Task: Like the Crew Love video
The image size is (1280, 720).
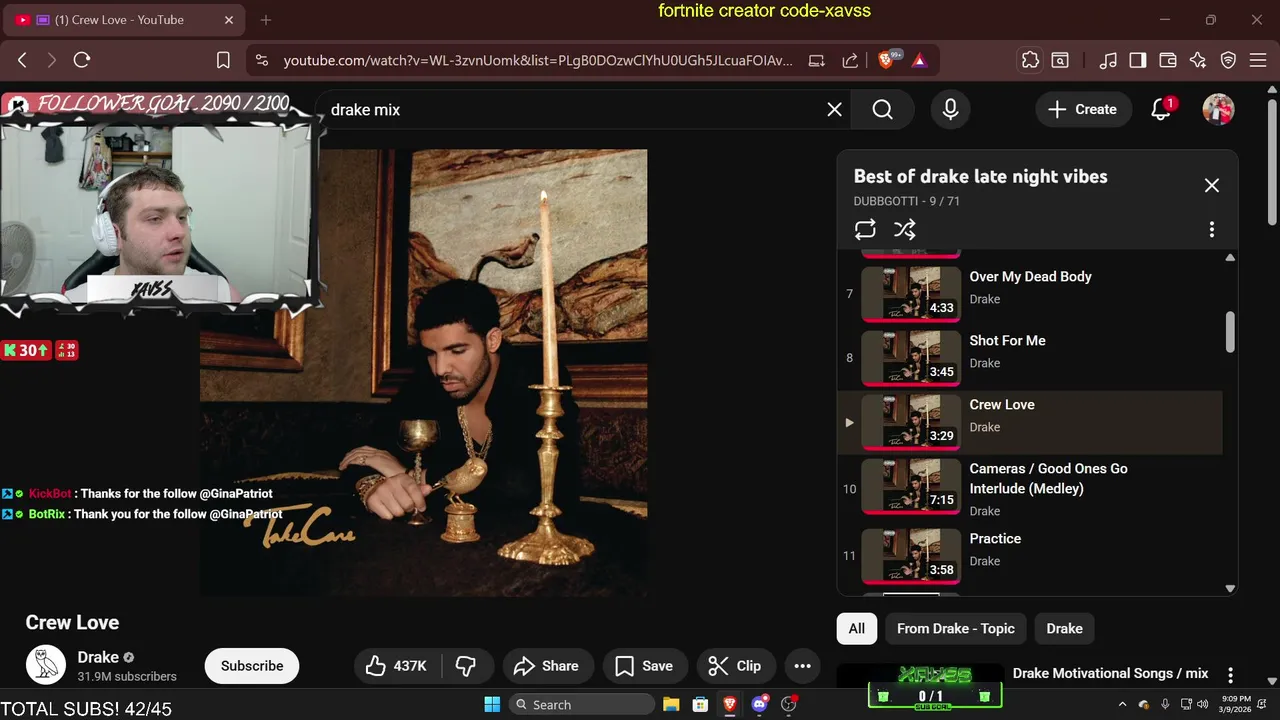Action: coord(396,666)
